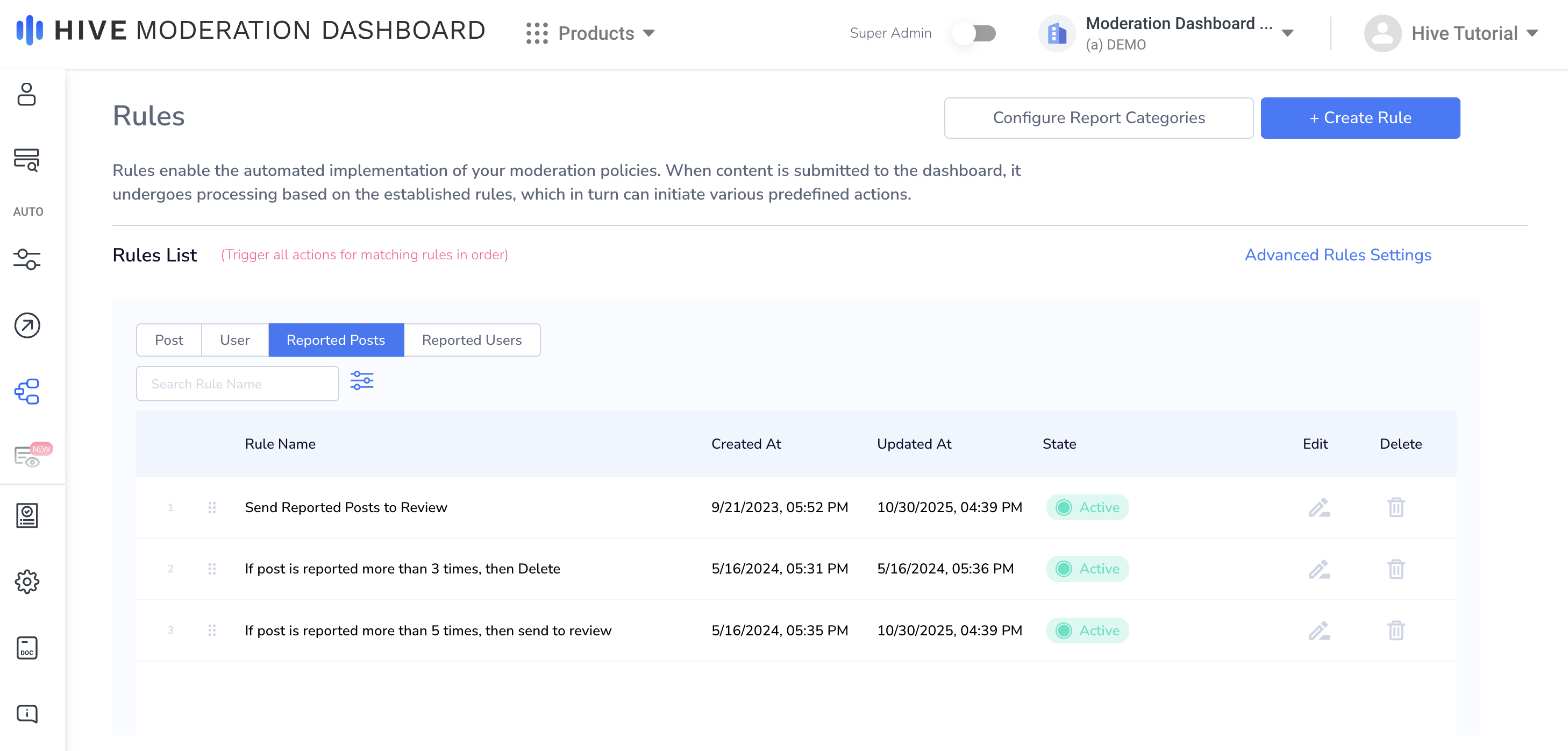Image resolution: width=1568 pixels, height=751 pixels.
Task: Open the DOC documentation icon in sidebar
Action: point(27,648)
